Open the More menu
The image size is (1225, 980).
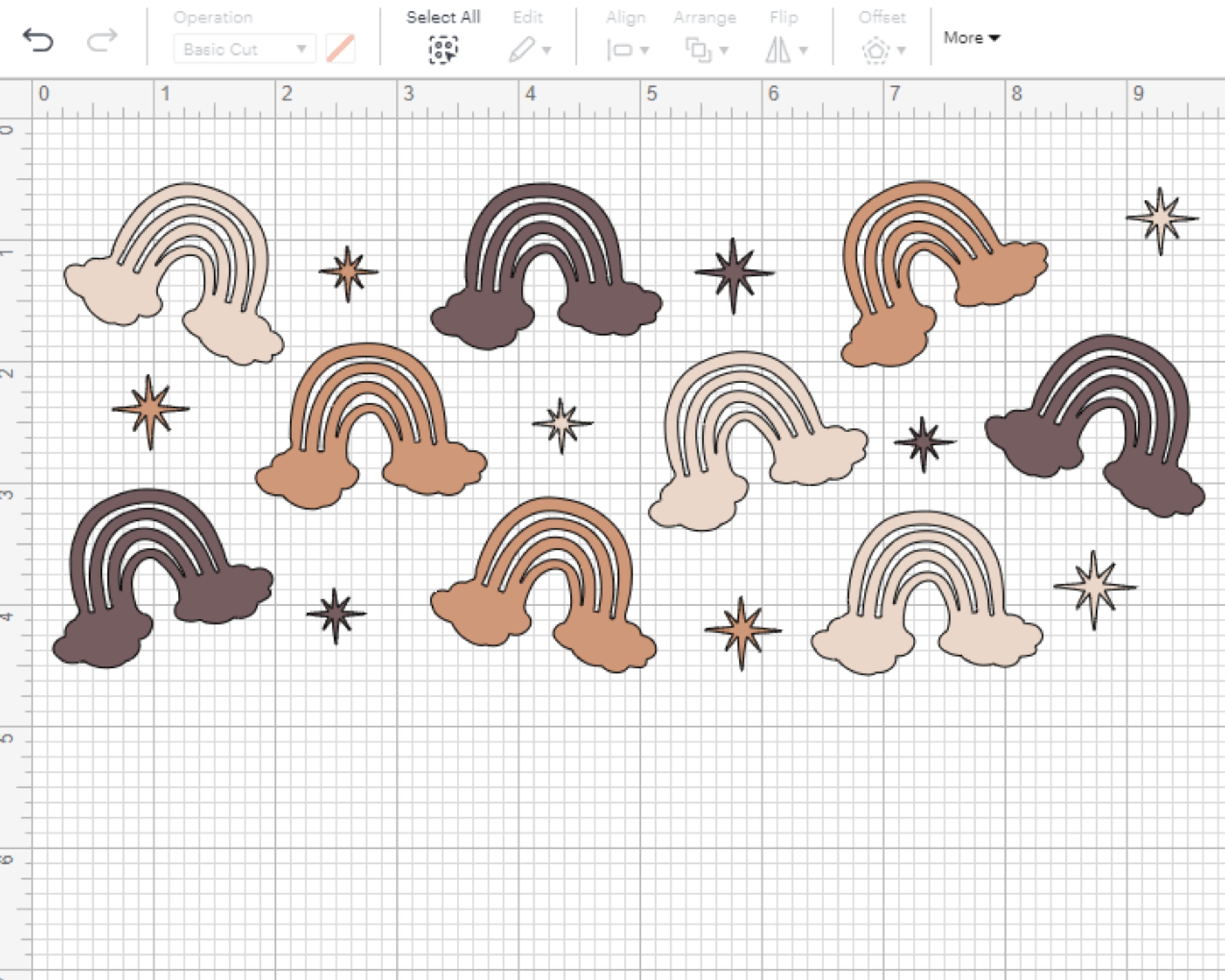[971, 38]
